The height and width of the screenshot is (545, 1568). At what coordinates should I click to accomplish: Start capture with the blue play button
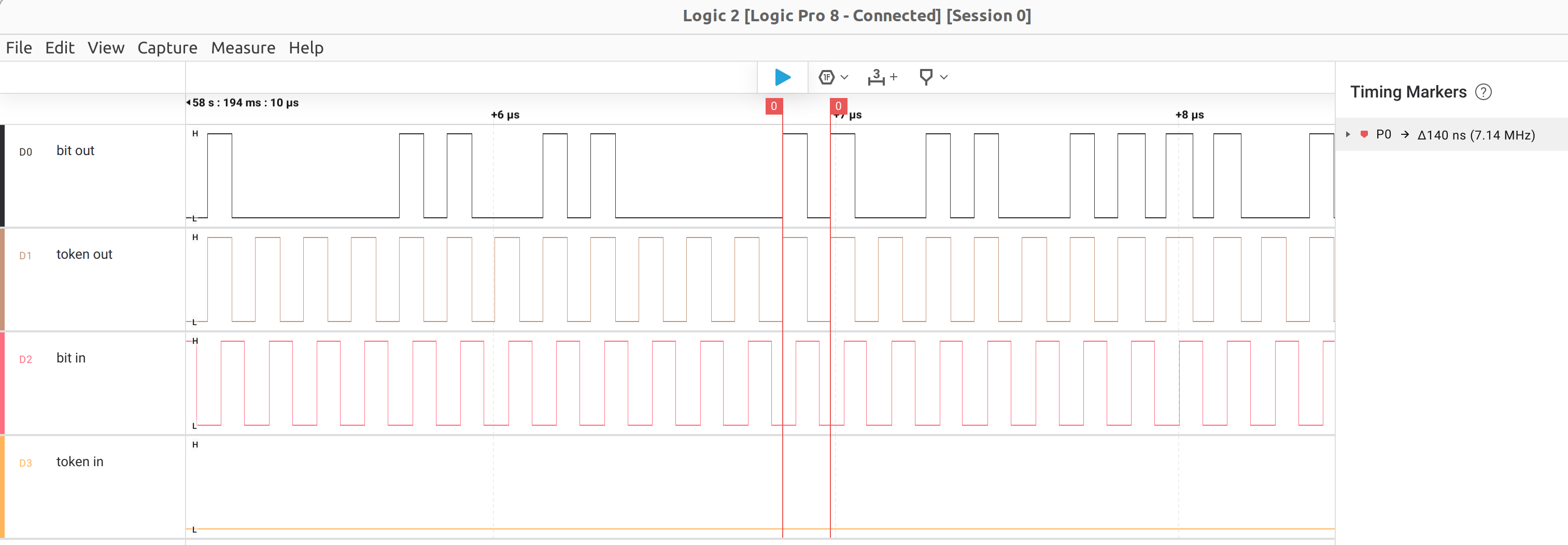point(783,77)
